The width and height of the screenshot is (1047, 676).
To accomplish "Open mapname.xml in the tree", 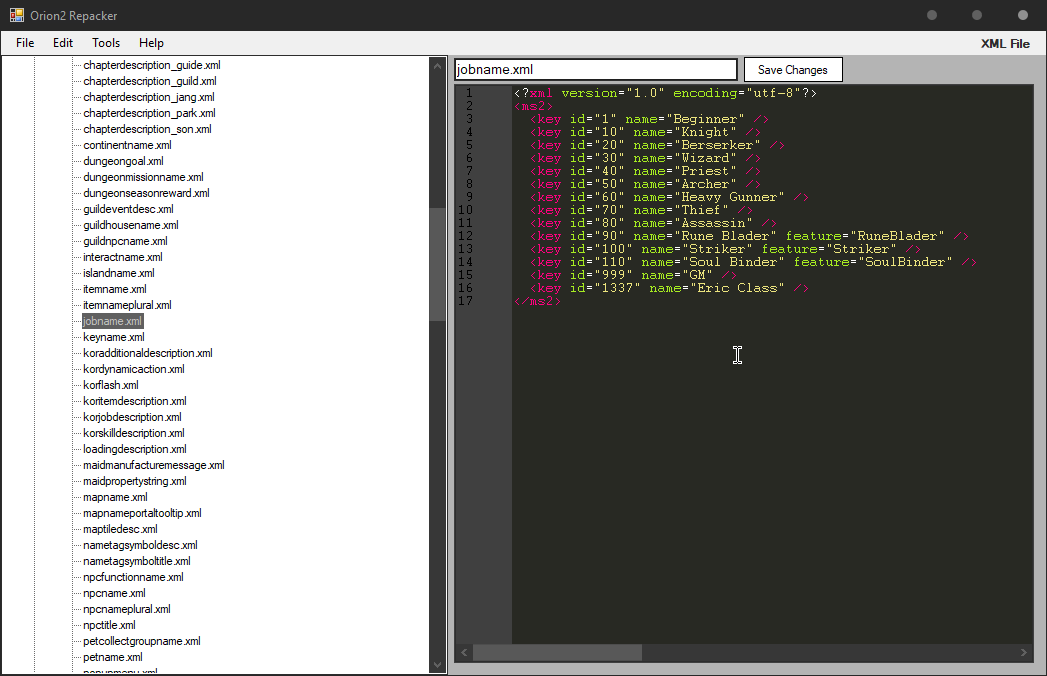I will pyautogui.click(x=115, y=498).
